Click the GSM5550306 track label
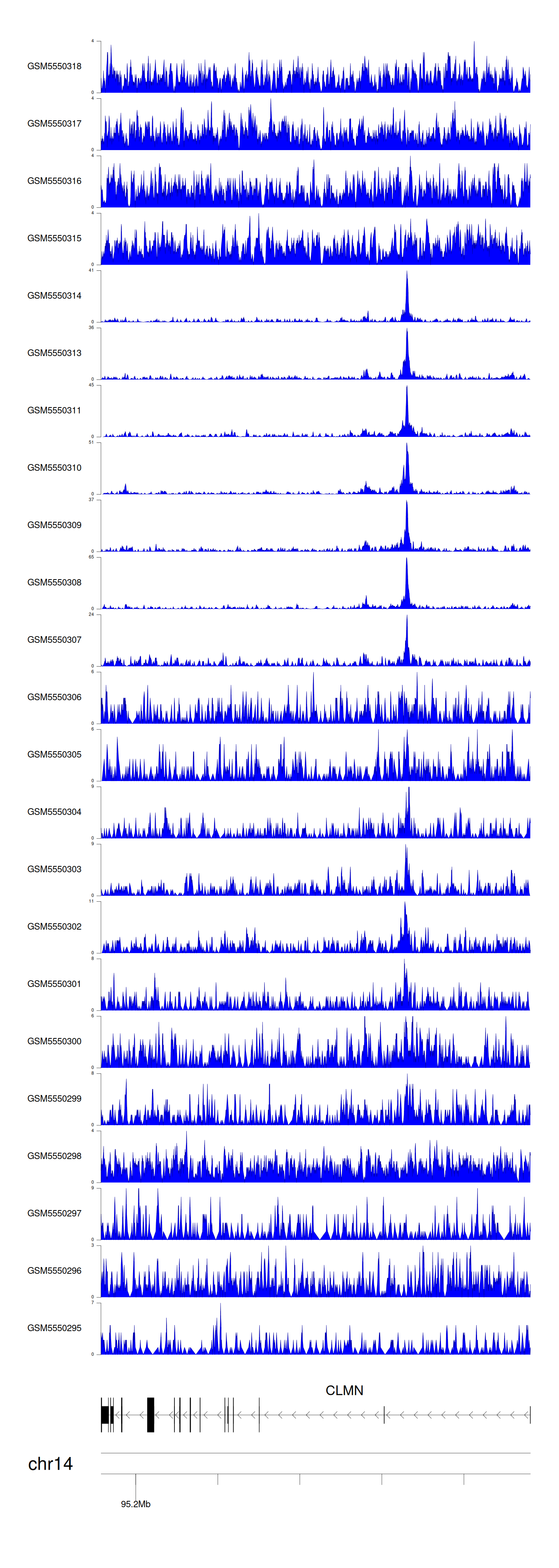The width and height of the screenshot is (559, 1568). [54, 697]
